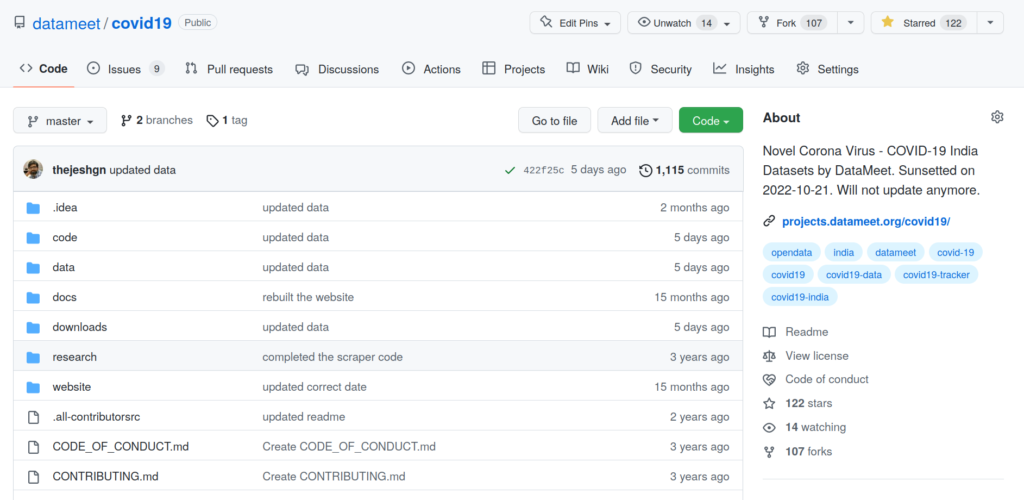Open the Insights tab

[x=744, y=69]
